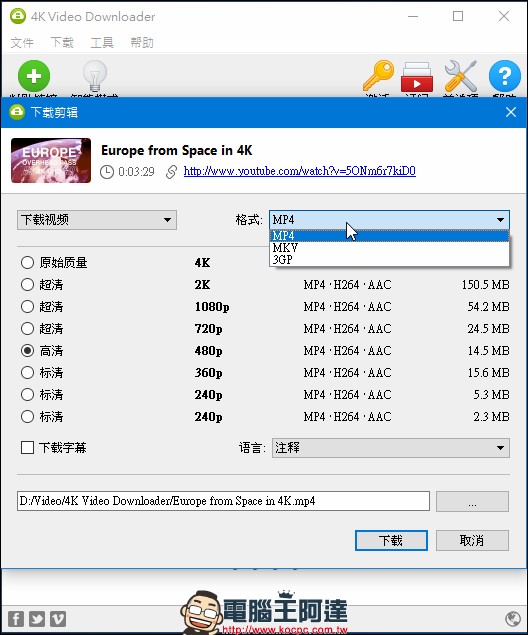Select 高清 480p quality option

pos(27,350)
